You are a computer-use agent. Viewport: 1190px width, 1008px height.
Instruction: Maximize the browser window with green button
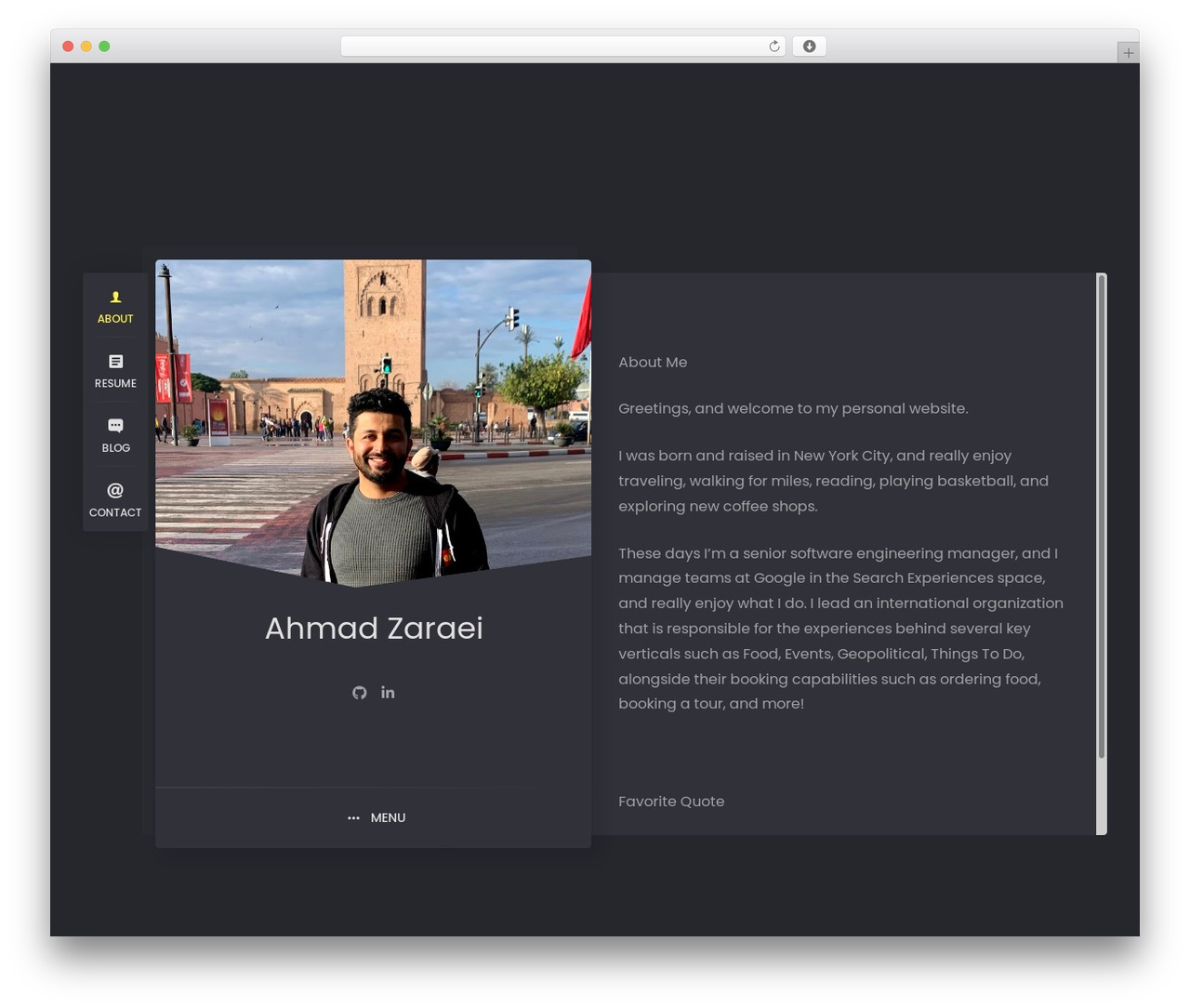[x=104, y=46]
